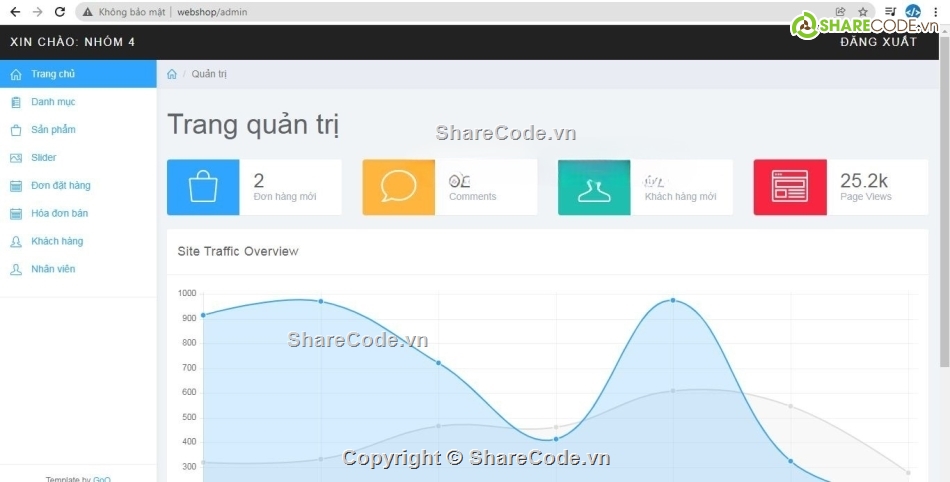Image resolution: width=950 pixels, height=482 pixels.
Task: Click the blue shopping bag tile
Action: tap(203, 187)
